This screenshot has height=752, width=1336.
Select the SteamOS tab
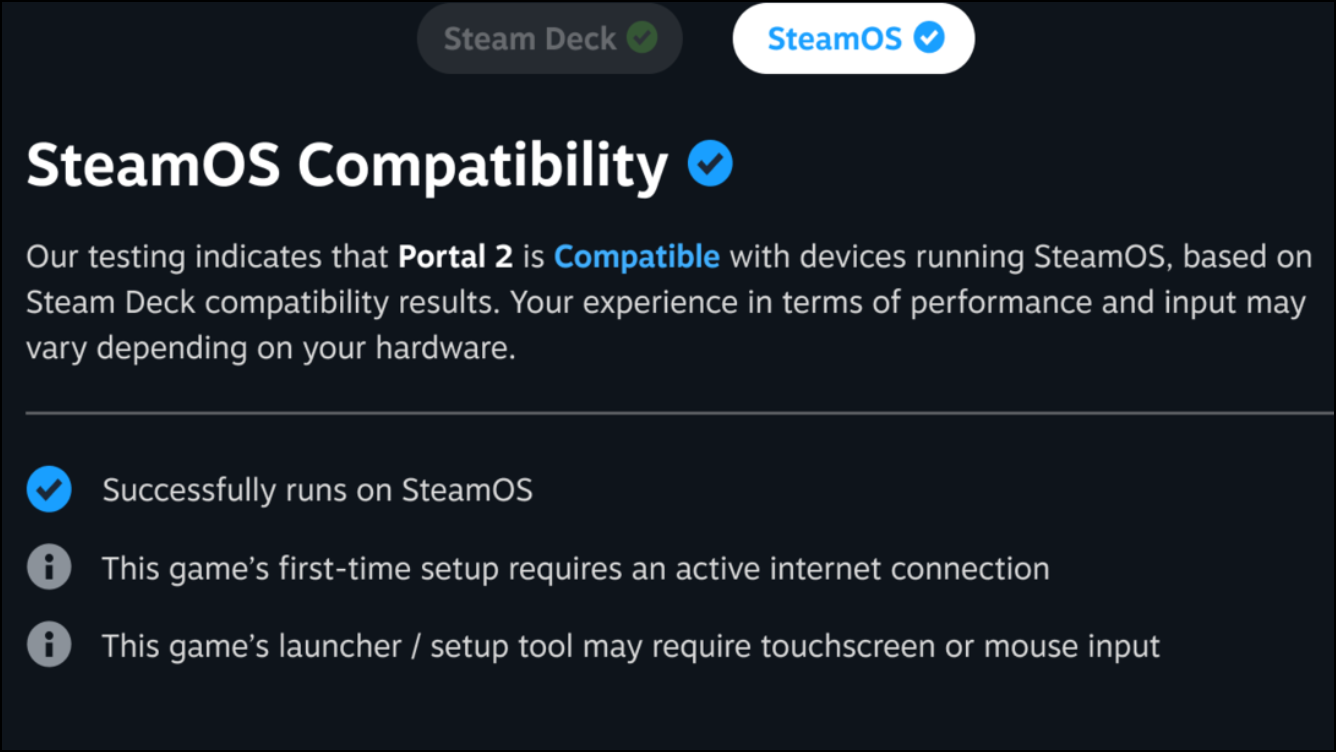pos(854,39)
